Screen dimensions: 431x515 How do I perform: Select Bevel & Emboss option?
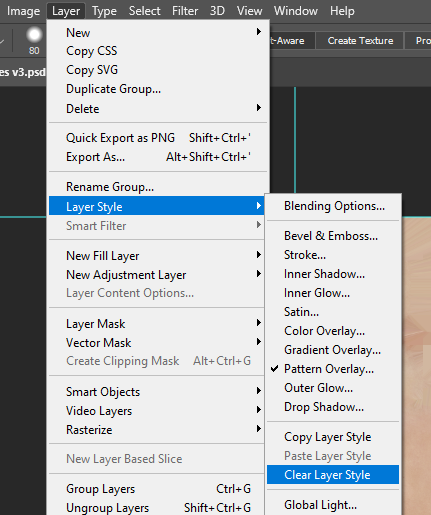(333, 236)
